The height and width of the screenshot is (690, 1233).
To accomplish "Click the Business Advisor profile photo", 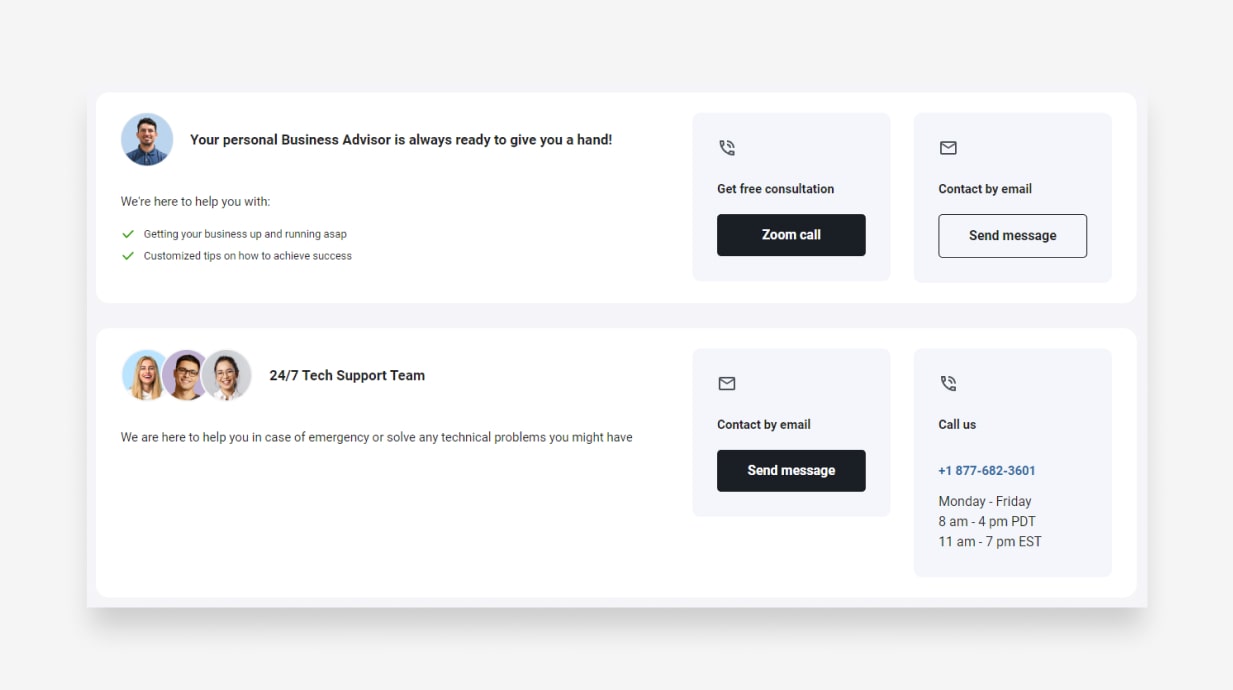I will [x=147, y=140].
